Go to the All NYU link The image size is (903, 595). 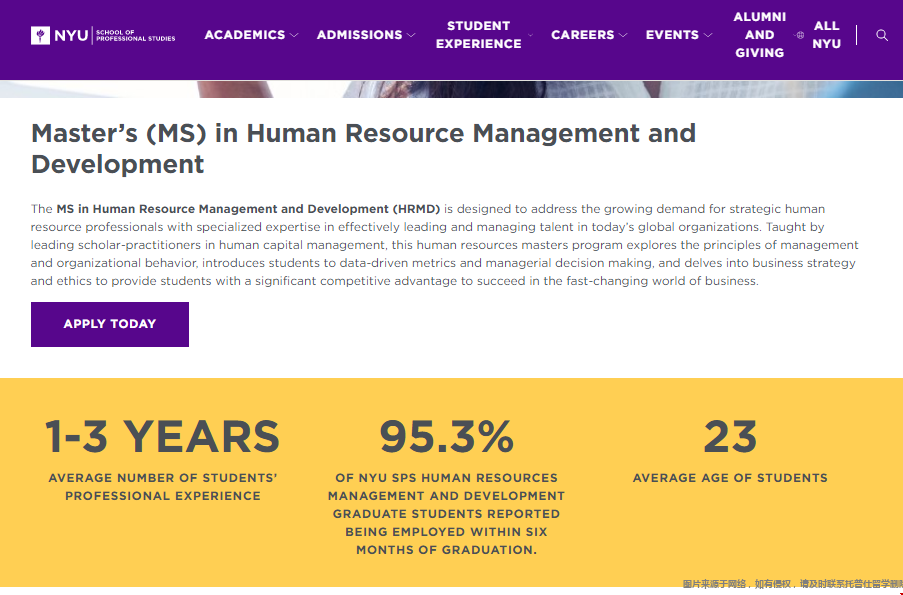826,35
